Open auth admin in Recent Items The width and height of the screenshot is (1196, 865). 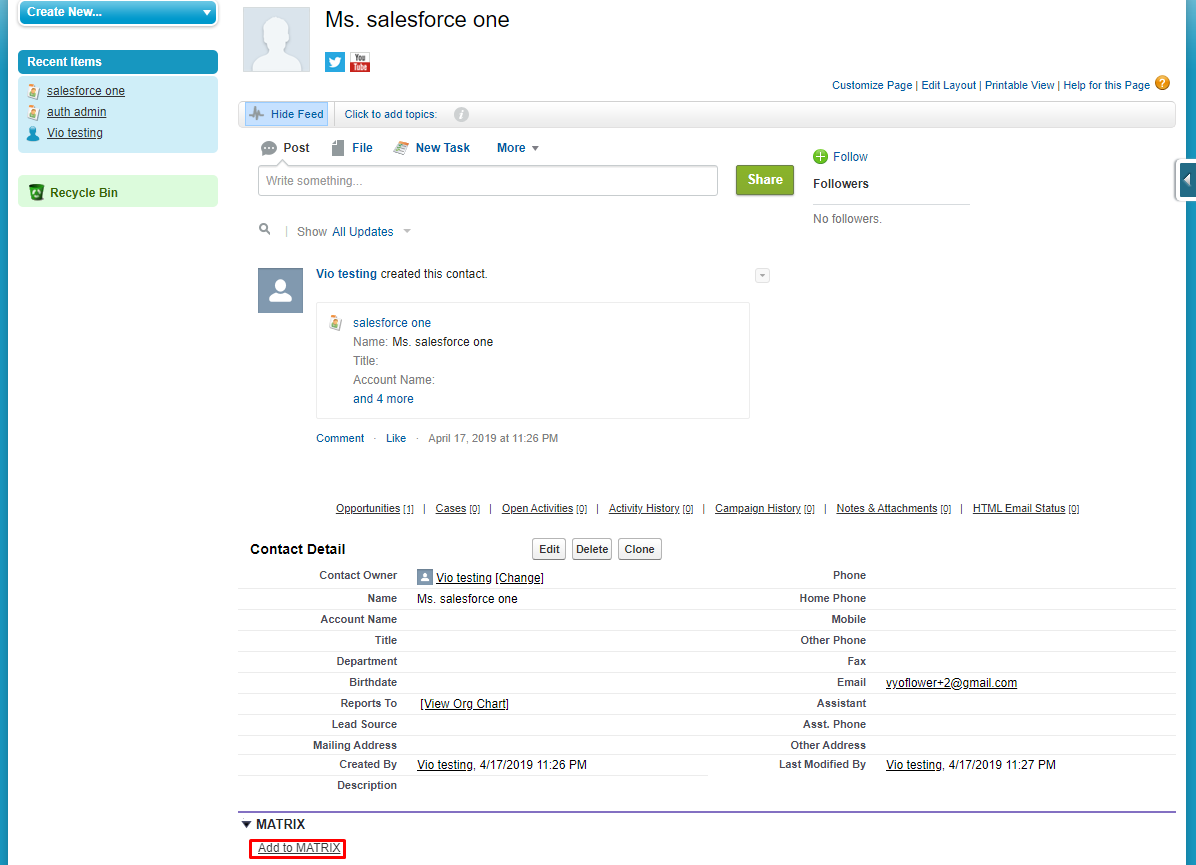tap(76, 112)
